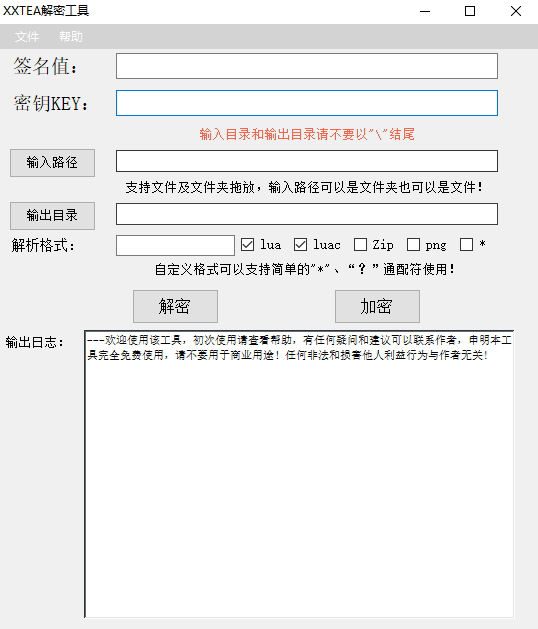Screen dimensions: 538x629
Task: Enable the Zip checkbox
Action: point(360,245)
